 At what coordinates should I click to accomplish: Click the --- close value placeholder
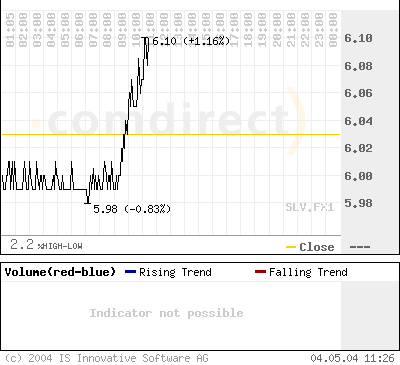point(360,247)
